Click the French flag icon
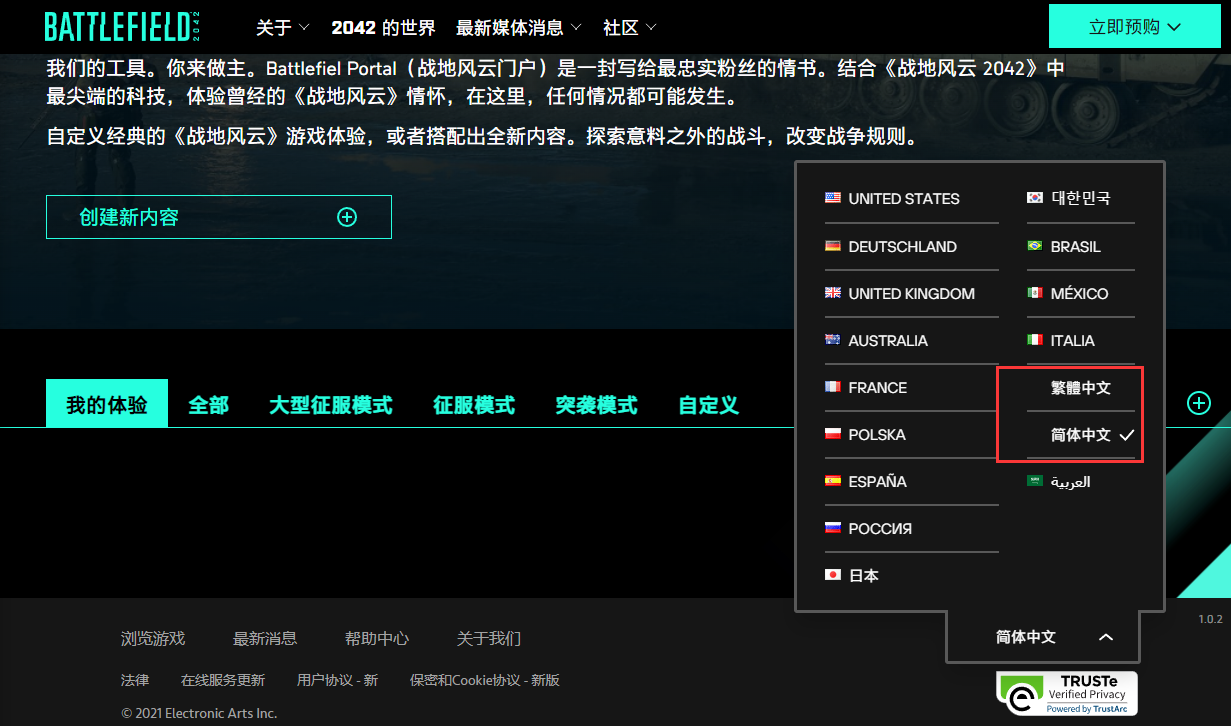The width and height of the screenshot is (1231, 726). 833,387
